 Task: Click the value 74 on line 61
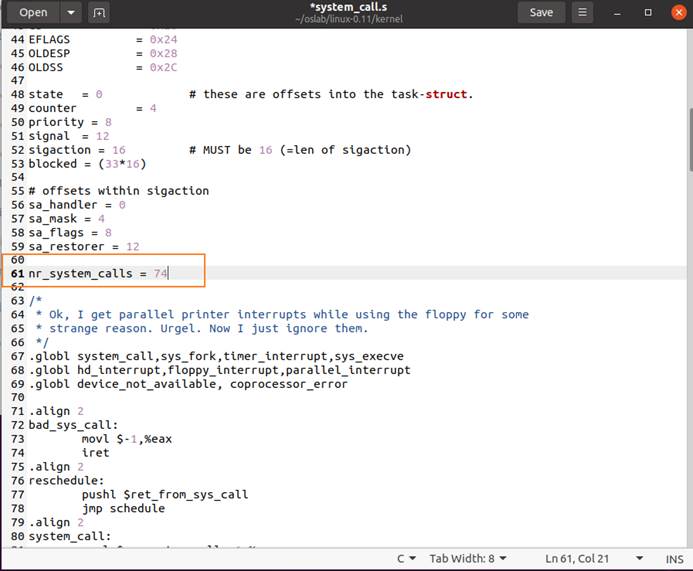(161, 273)
